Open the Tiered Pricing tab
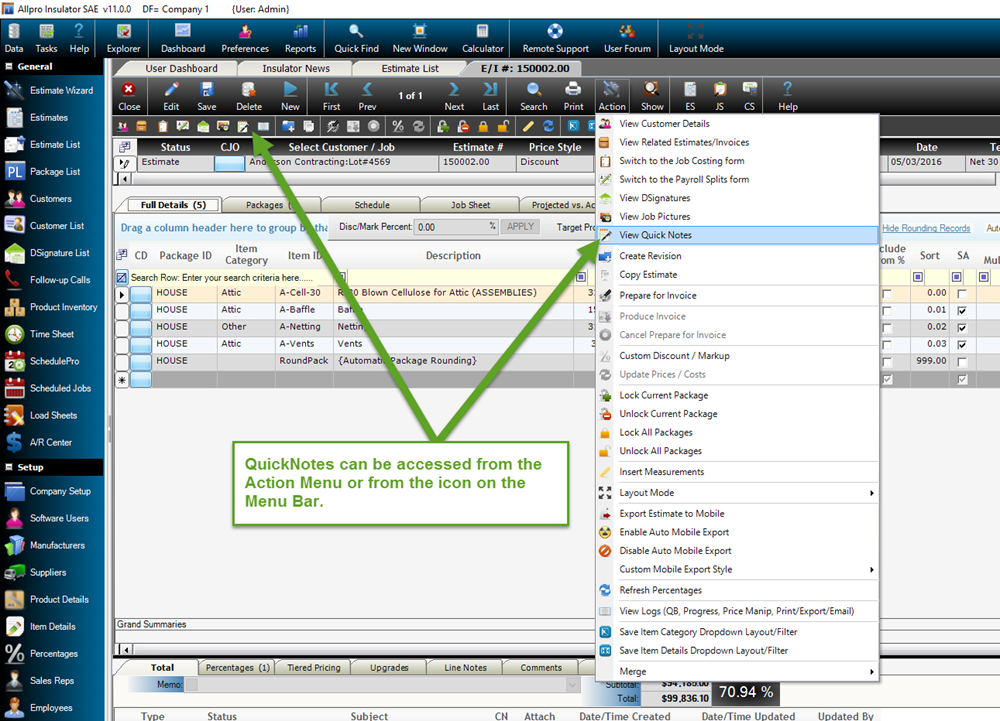 pyautogui.click(x=313, y=667)
